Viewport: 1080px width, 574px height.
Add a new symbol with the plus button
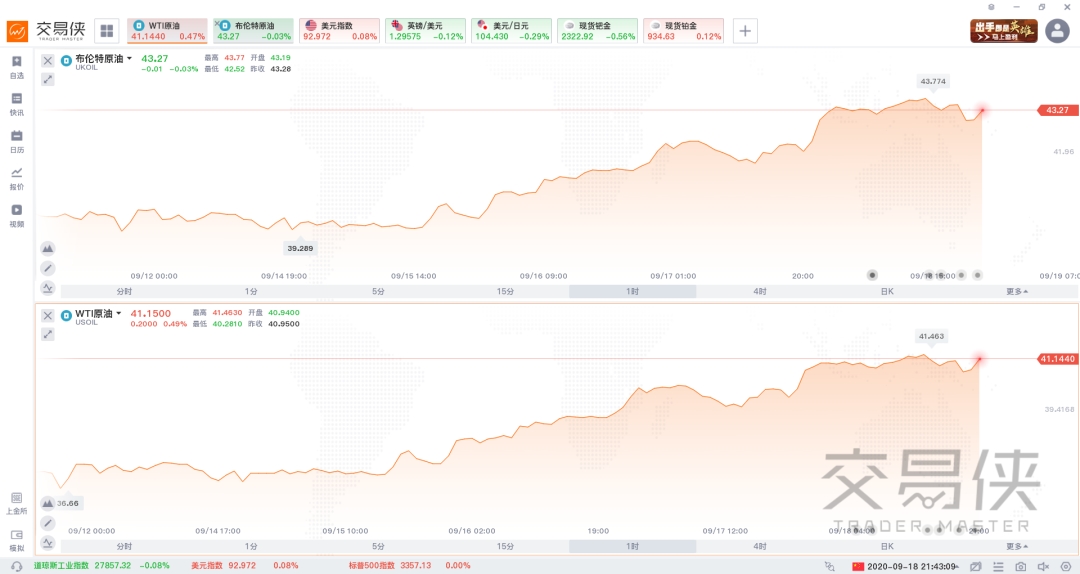tap(745, 30)
